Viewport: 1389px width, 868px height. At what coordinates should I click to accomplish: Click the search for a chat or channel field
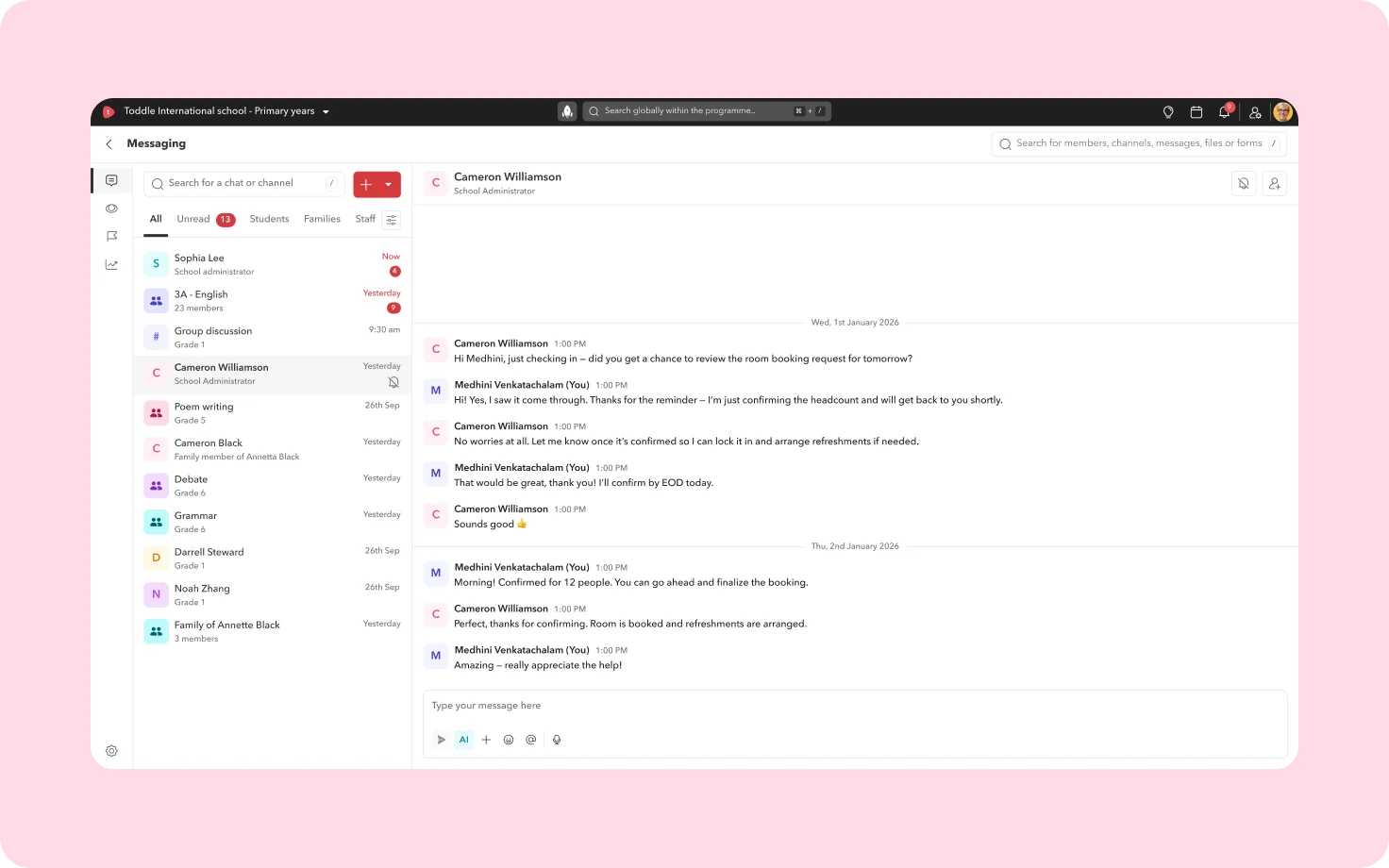(x=243, y=184)
